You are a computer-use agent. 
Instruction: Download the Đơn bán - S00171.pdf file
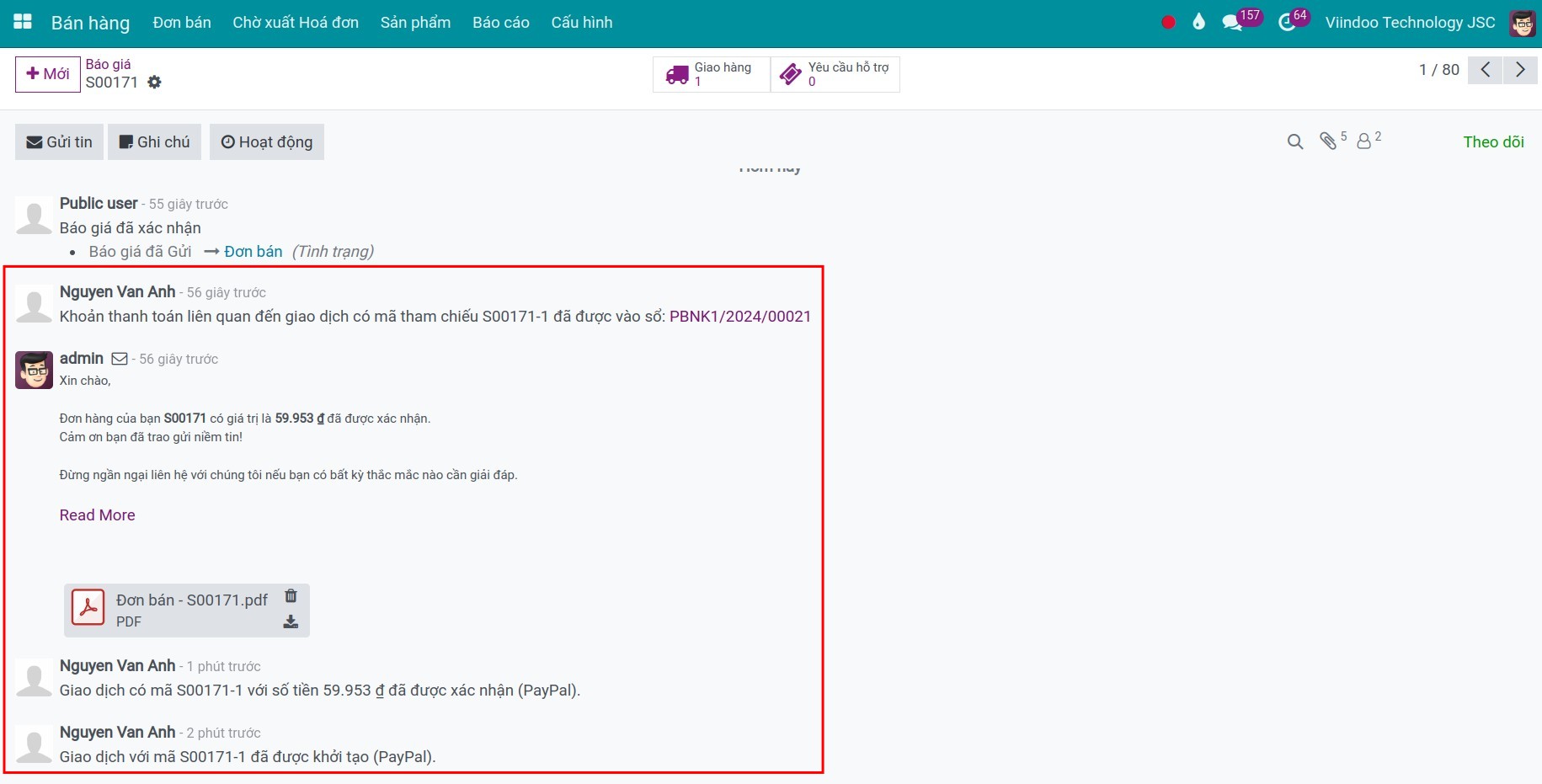click(291, 622)
